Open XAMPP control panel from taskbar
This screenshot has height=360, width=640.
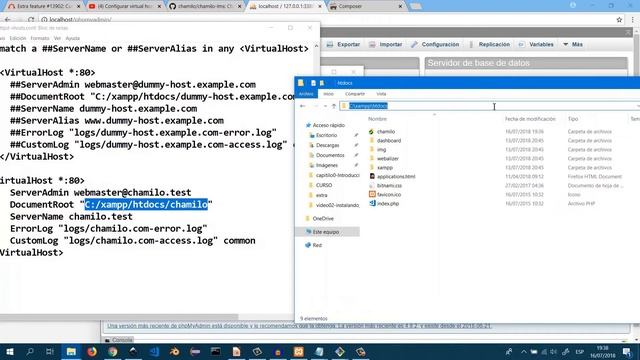click(x=299, y=351)
